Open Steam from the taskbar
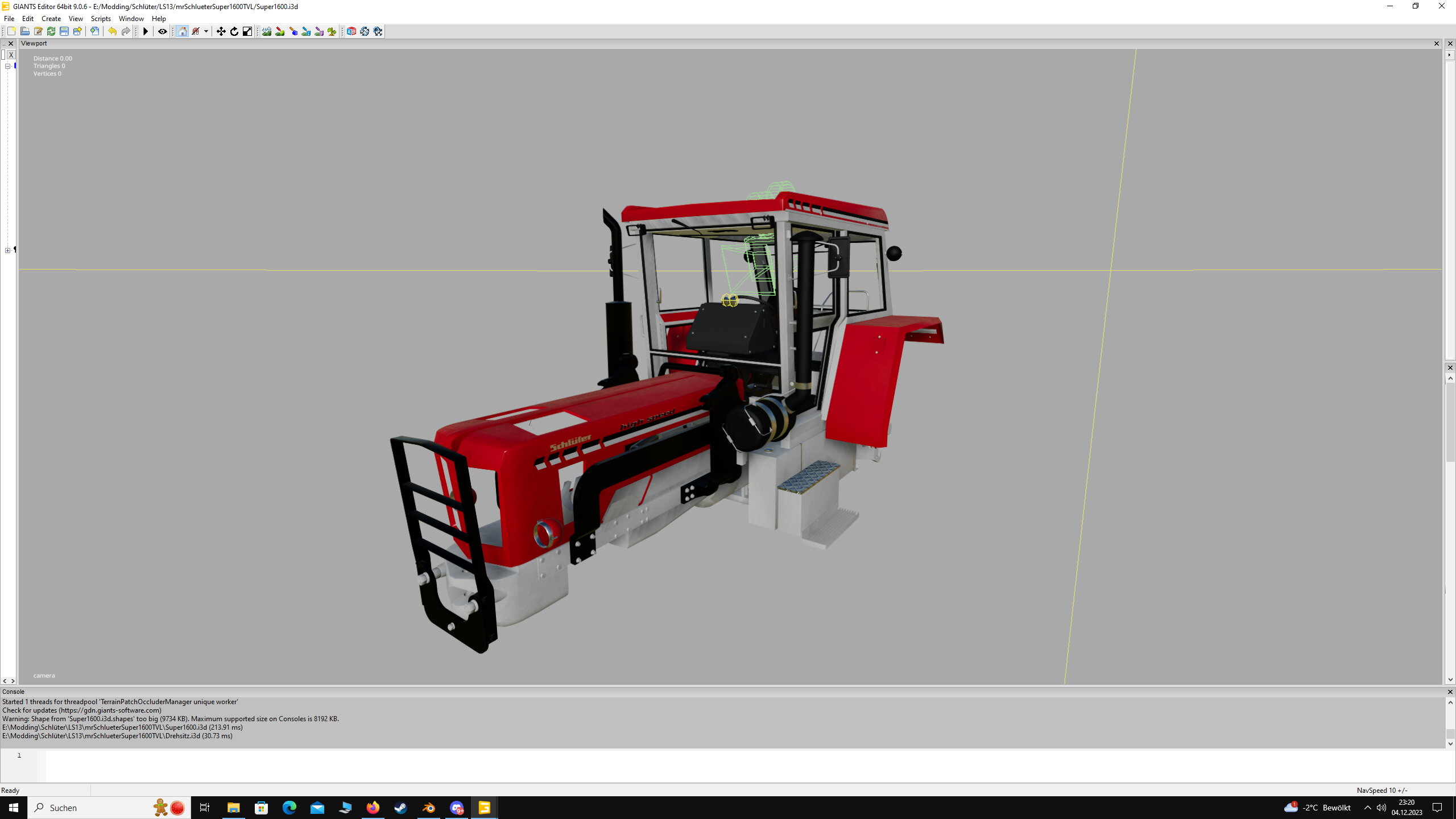 [401, 808]
